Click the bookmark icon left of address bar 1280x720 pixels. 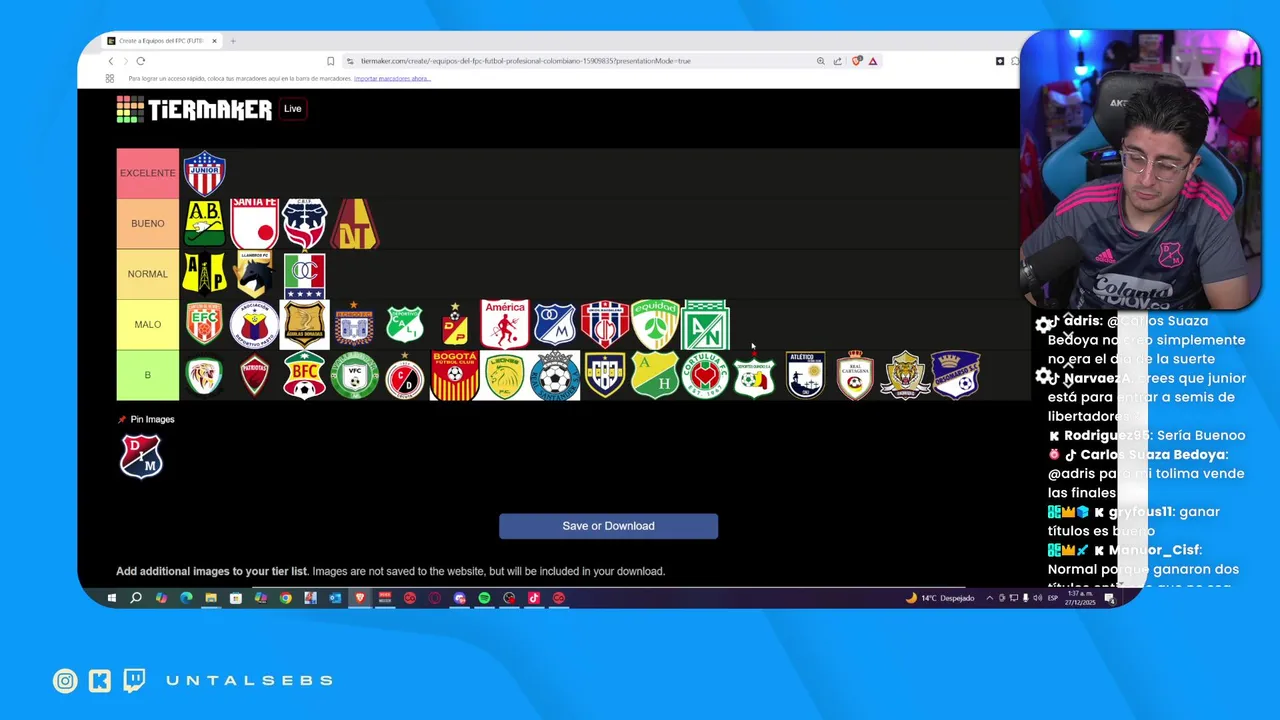(x=331, y=61)
